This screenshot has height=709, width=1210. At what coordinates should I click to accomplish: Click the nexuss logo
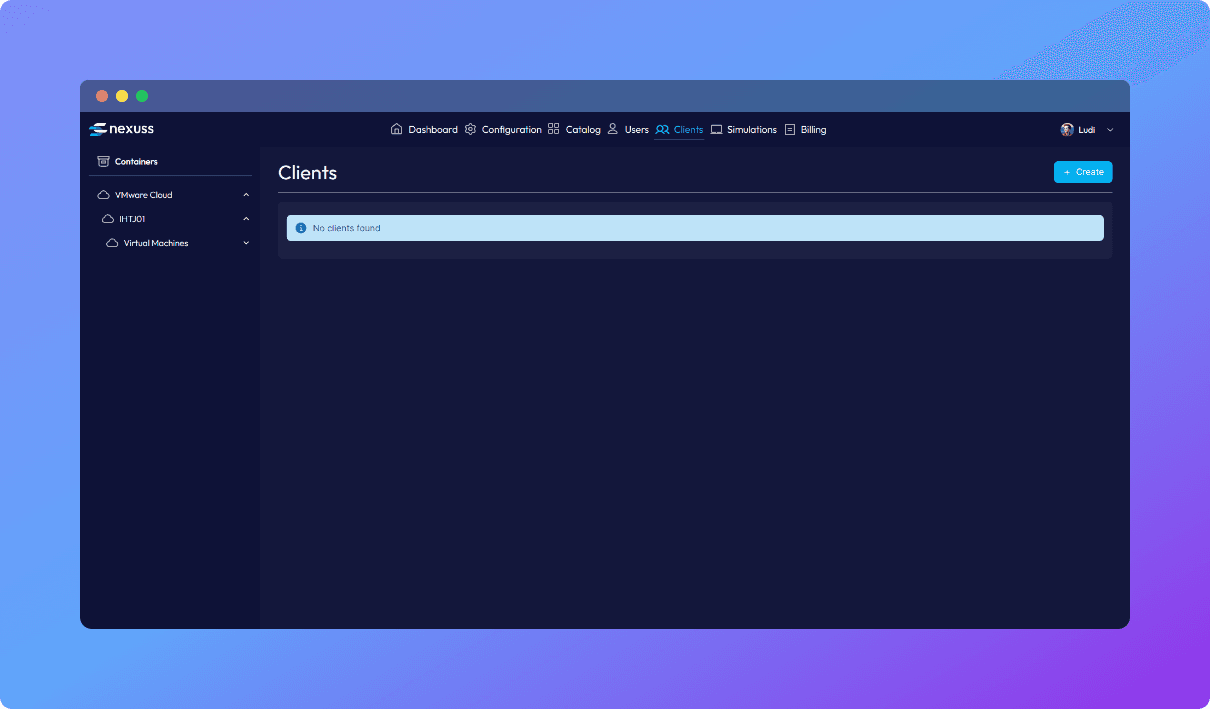pos(121,129)
